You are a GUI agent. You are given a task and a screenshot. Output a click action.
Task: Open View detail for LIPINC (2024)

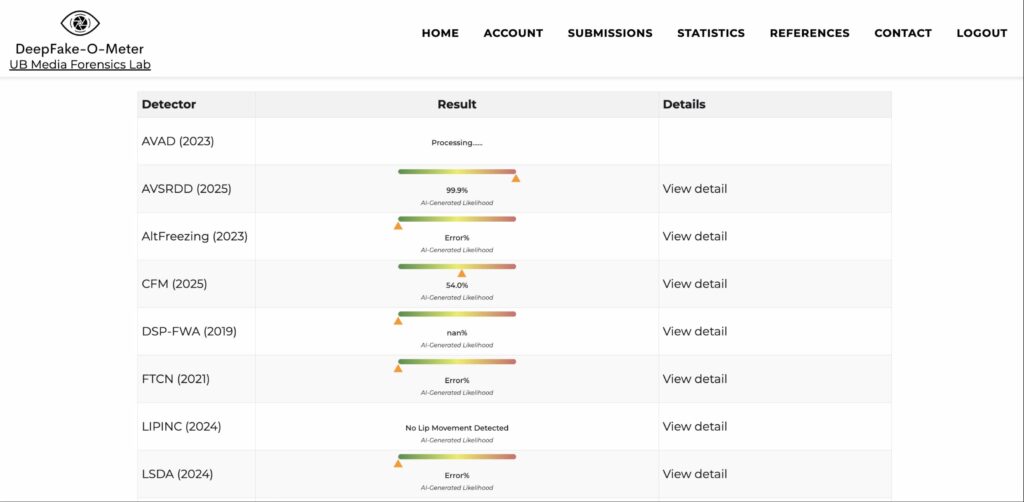(x=695, y=426)
